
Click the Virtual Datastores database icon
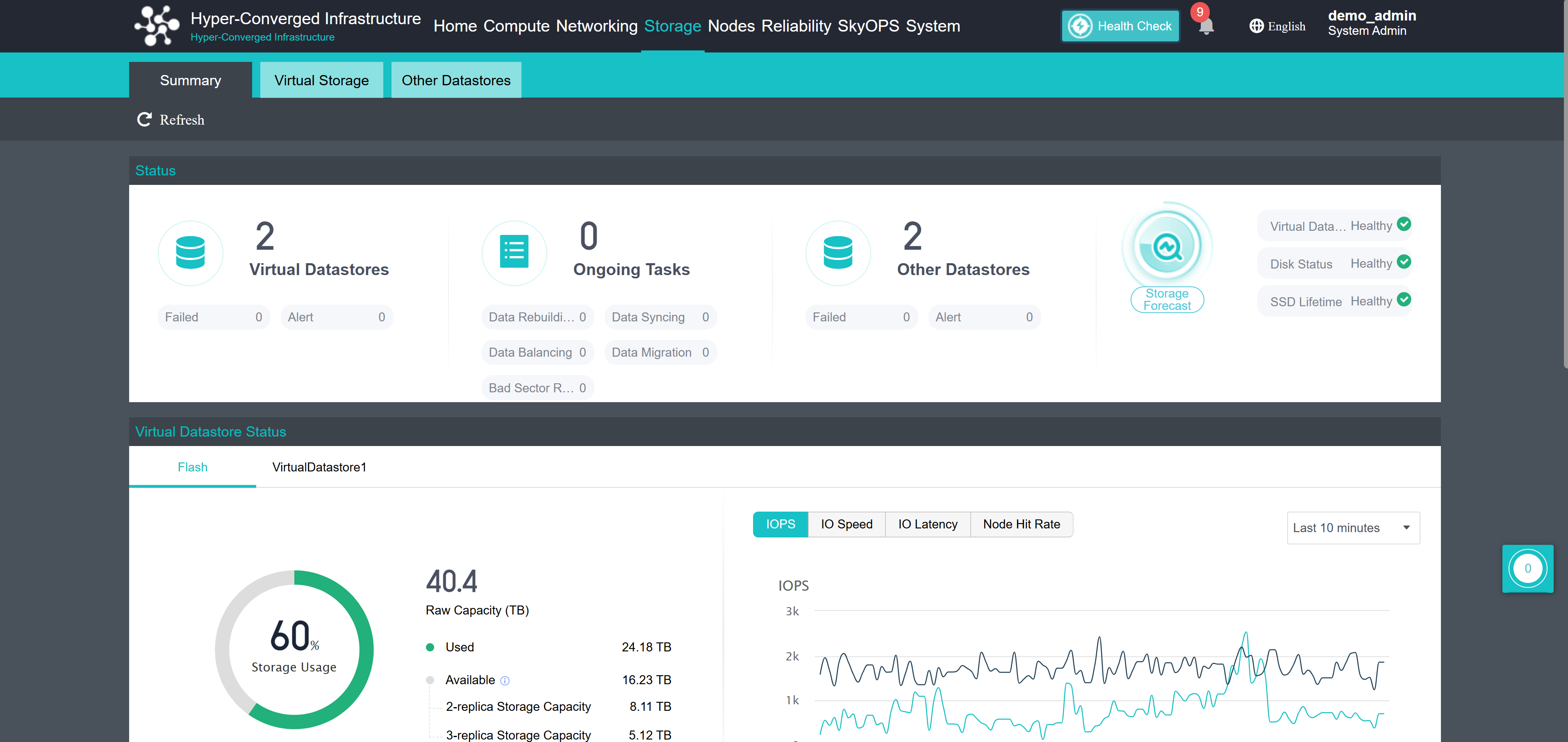[x=191, y=253]
